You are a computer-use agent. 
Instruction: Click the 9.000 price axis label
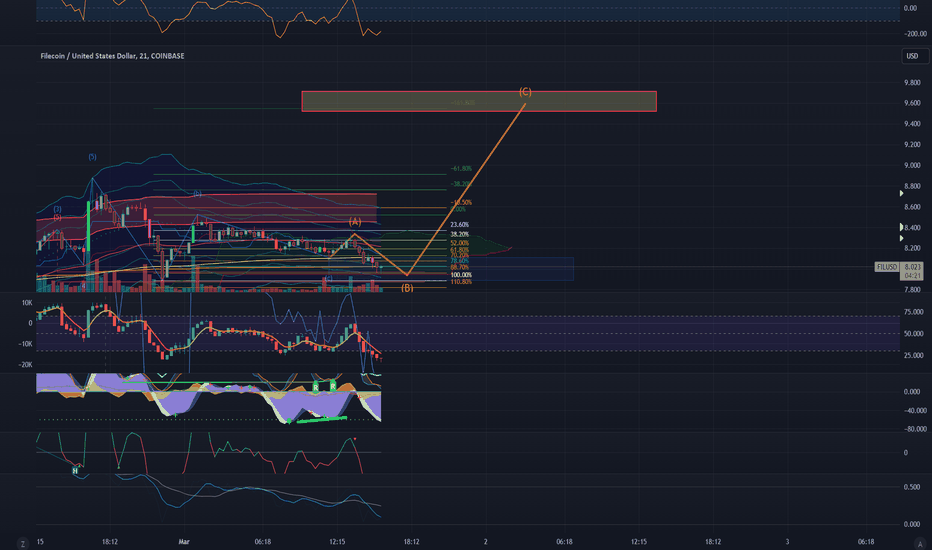coord(912,166)
